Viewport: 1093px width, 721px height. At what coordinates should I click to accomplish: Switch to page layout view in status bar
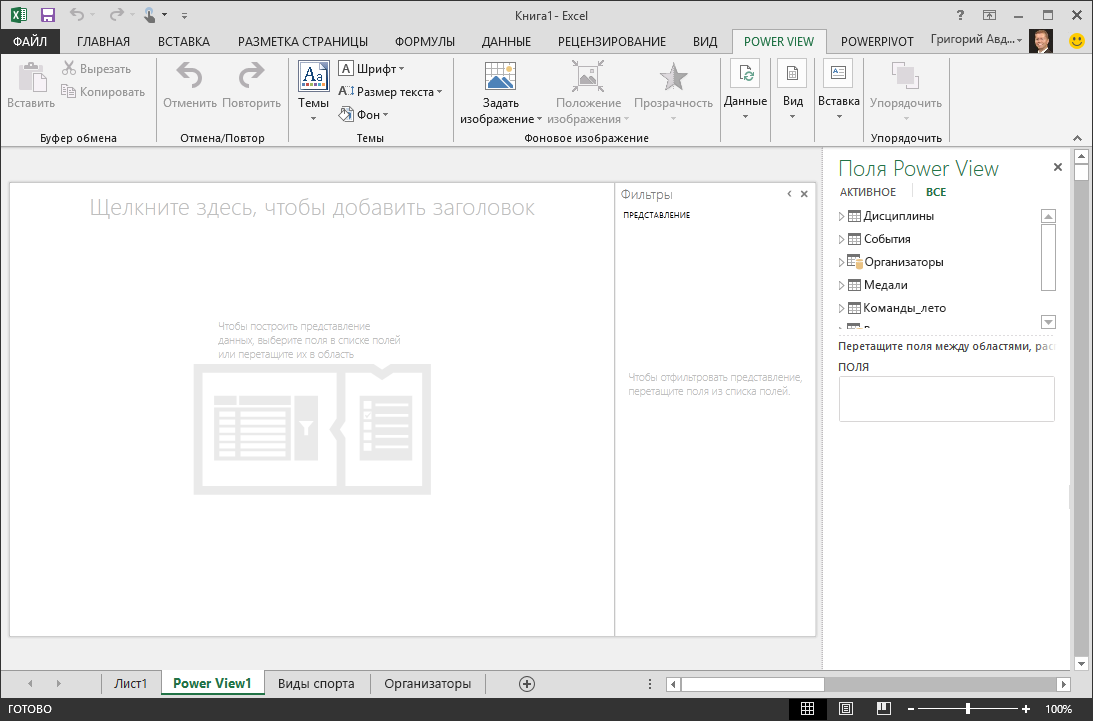pyautogui.click(x=846, y=708)
